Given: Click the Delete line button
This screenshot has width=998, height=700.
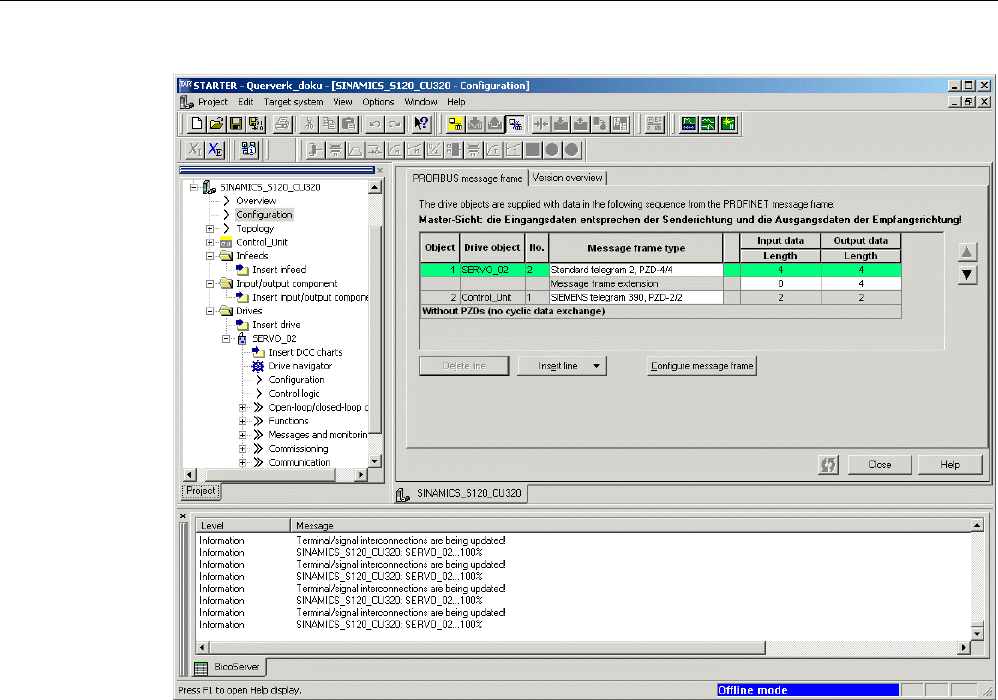Looking at the screenshot, I should pos(464,366).
